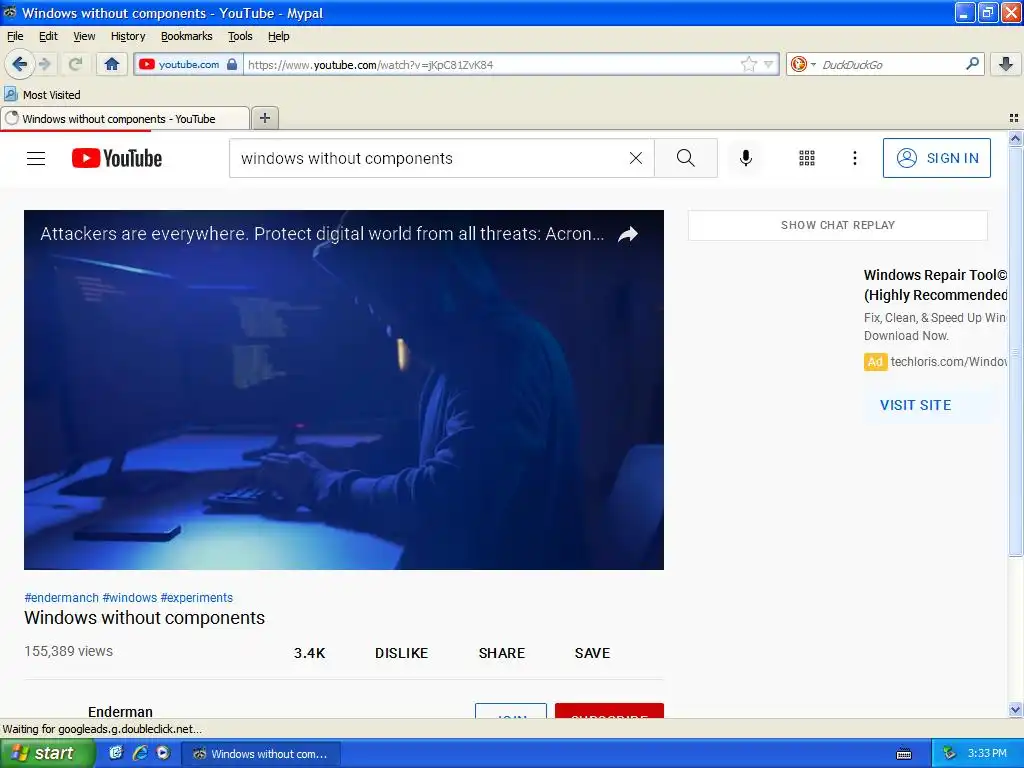The width and height of the screenshot is (1024, 768).
Task: Start voice search with microphone icon
Action: [x=746, y=158]
